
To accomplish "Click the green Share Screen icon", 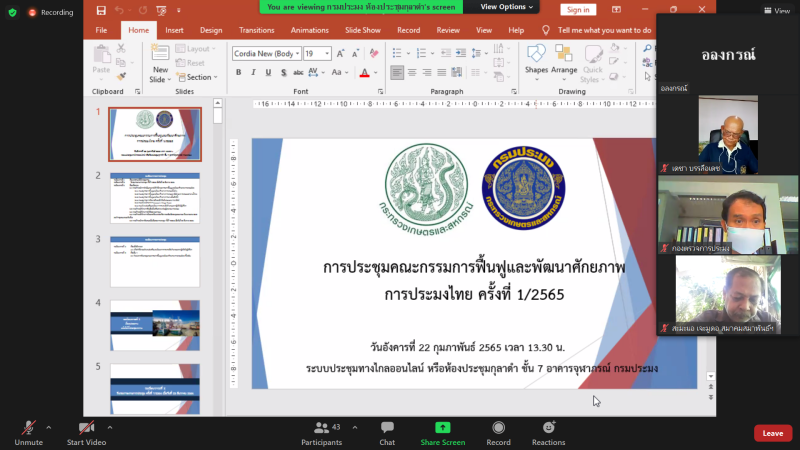I will coord(442,428).
